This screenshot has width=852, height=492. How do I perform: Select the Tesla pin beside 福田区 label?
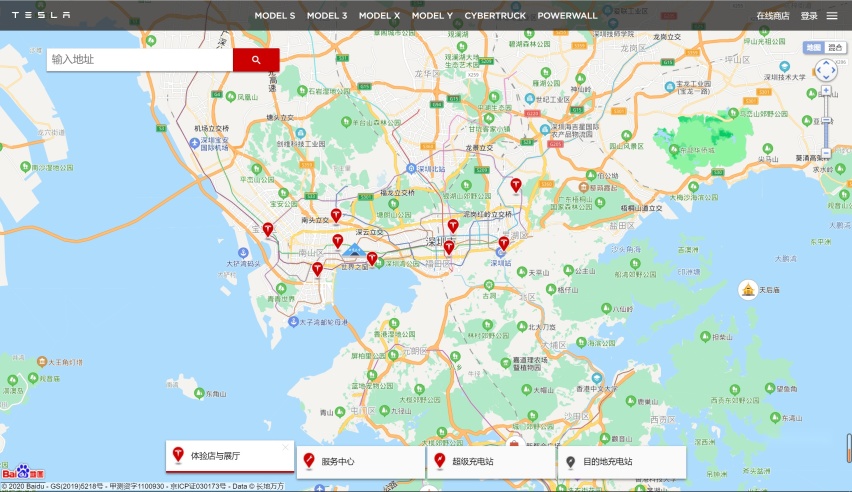click(x=449, y=248)
